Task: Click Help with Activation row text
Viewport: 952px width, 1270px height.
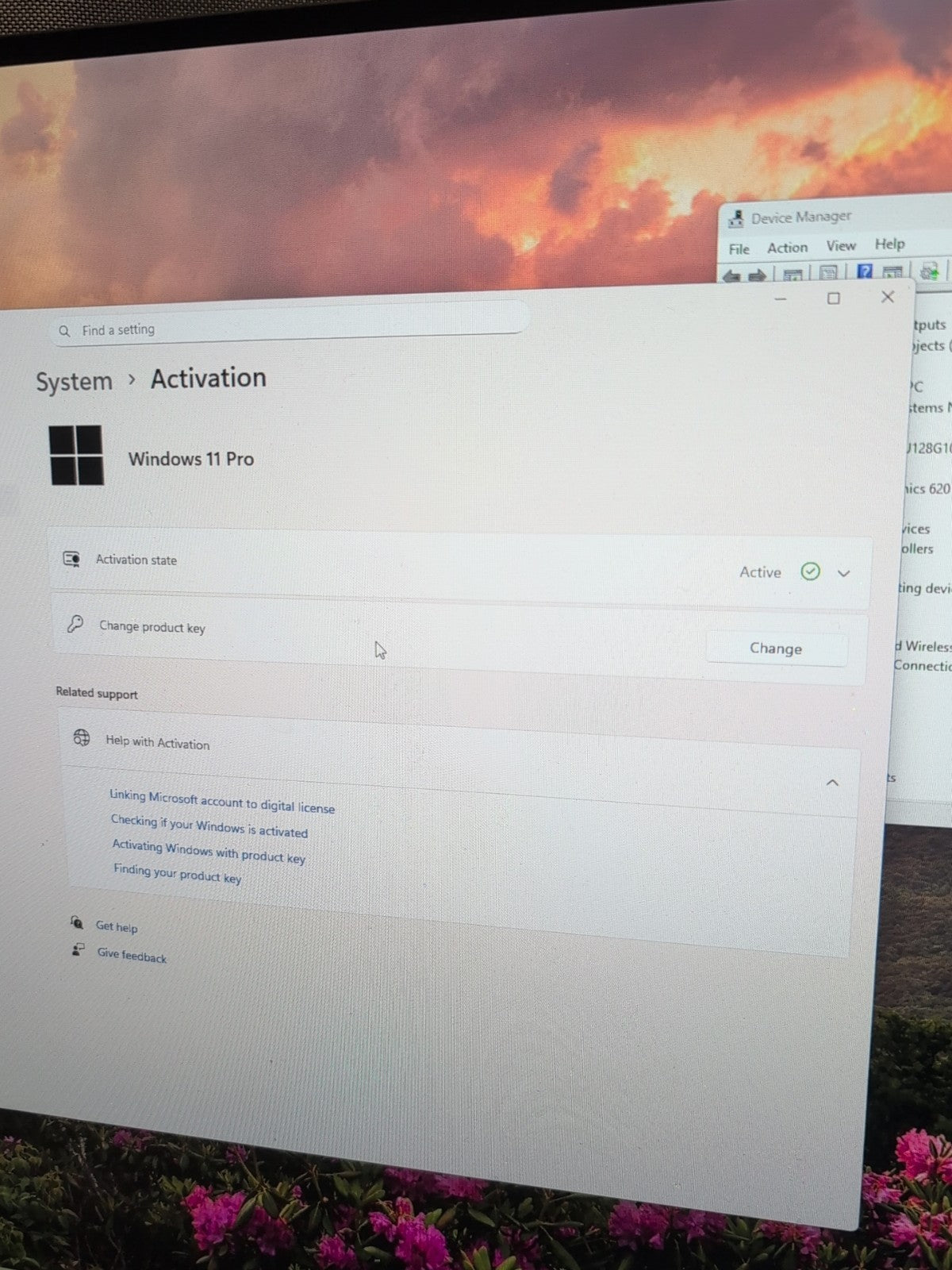Action: point(158,742)
